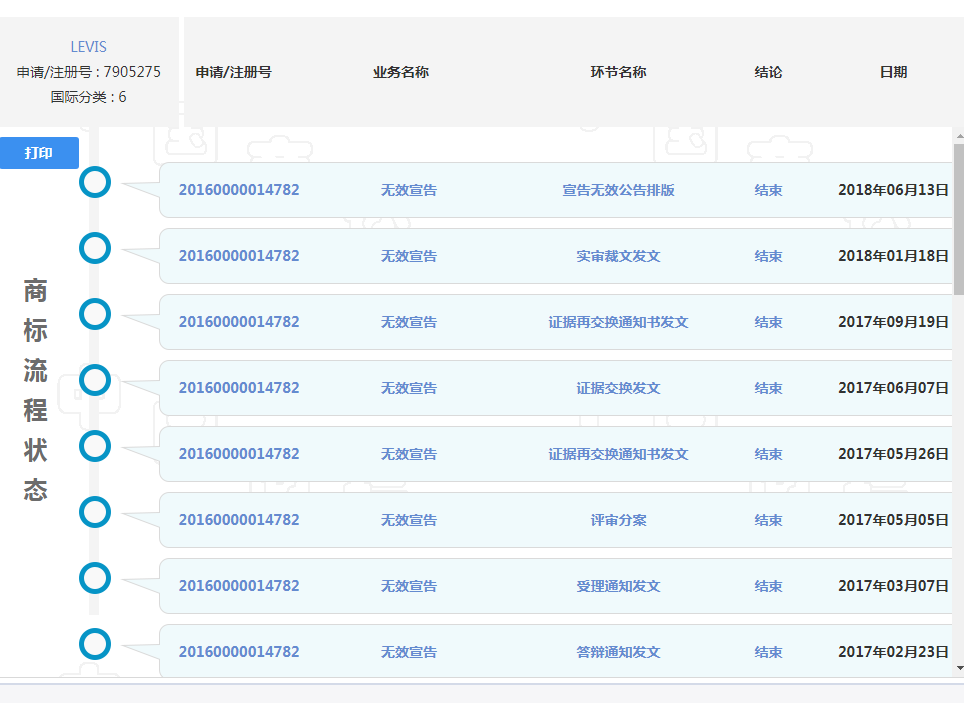Click timeline circle for 答辩通知发文 entry
The height and width of the screenshot is (703, 964).
(x=95, y=644)
